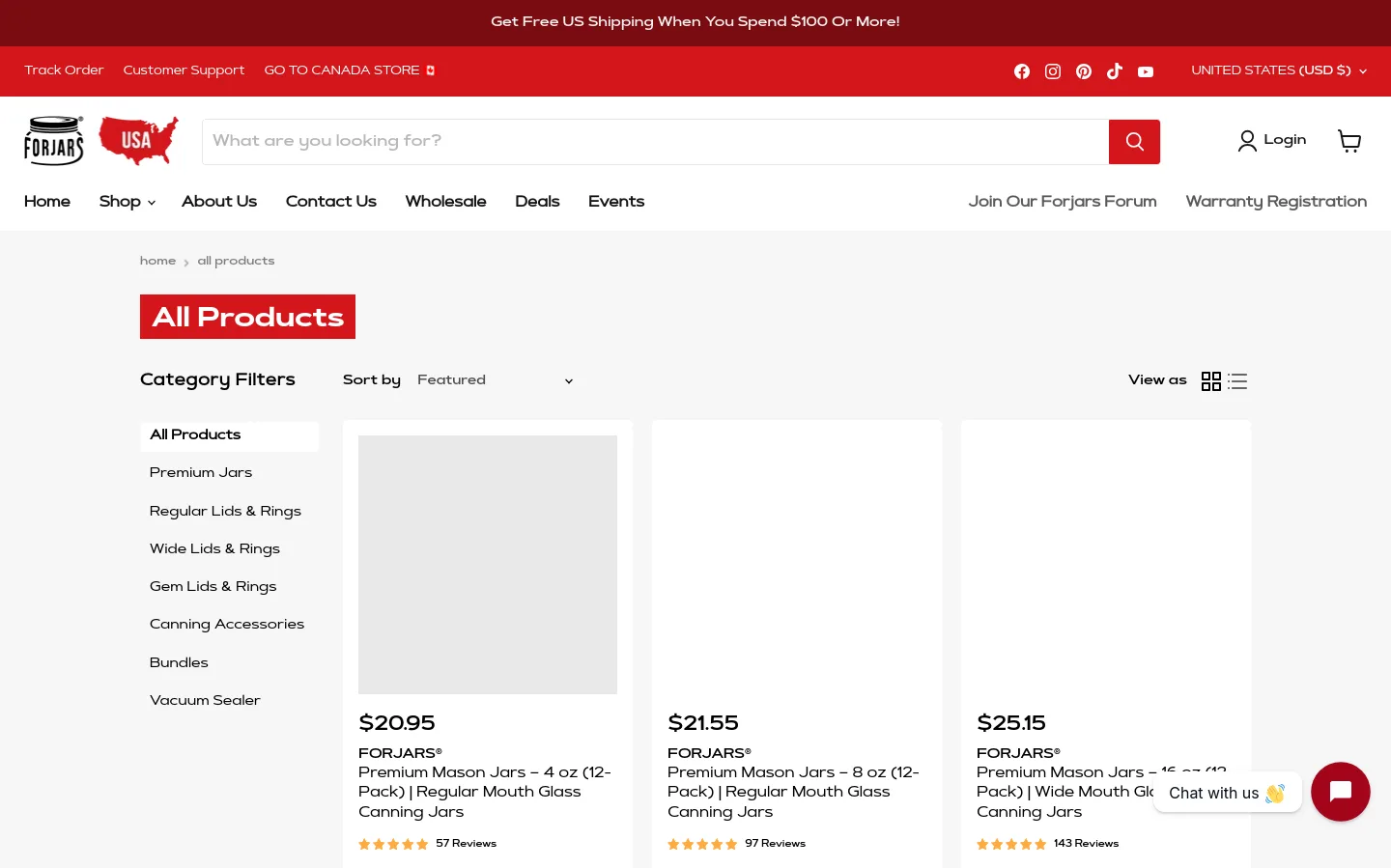Open the TikTok social icon

tap(1115, 71)
